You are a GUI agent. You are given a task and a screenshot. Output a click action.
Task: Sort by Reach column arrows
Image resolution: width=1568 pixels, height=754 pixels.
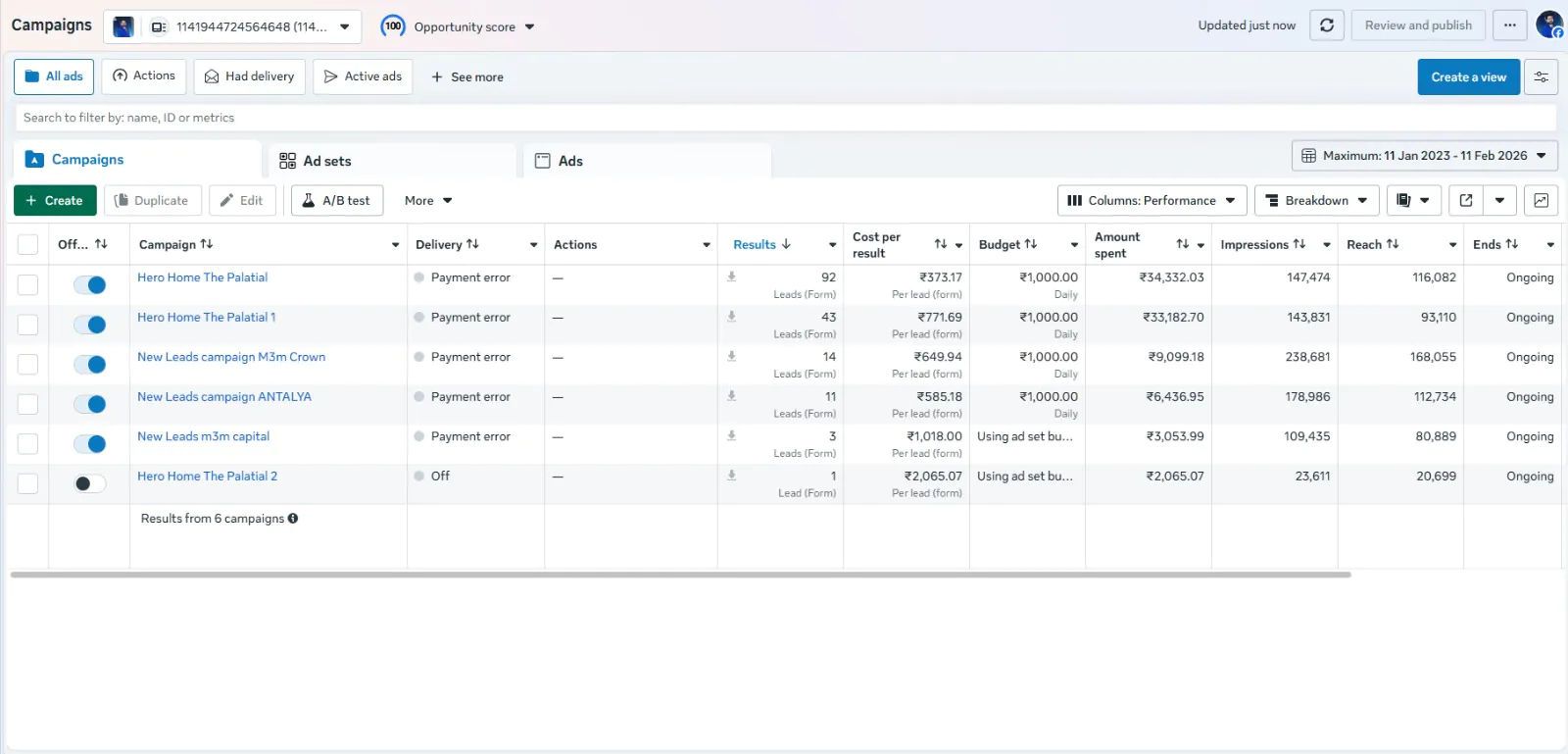[1393, 244]
